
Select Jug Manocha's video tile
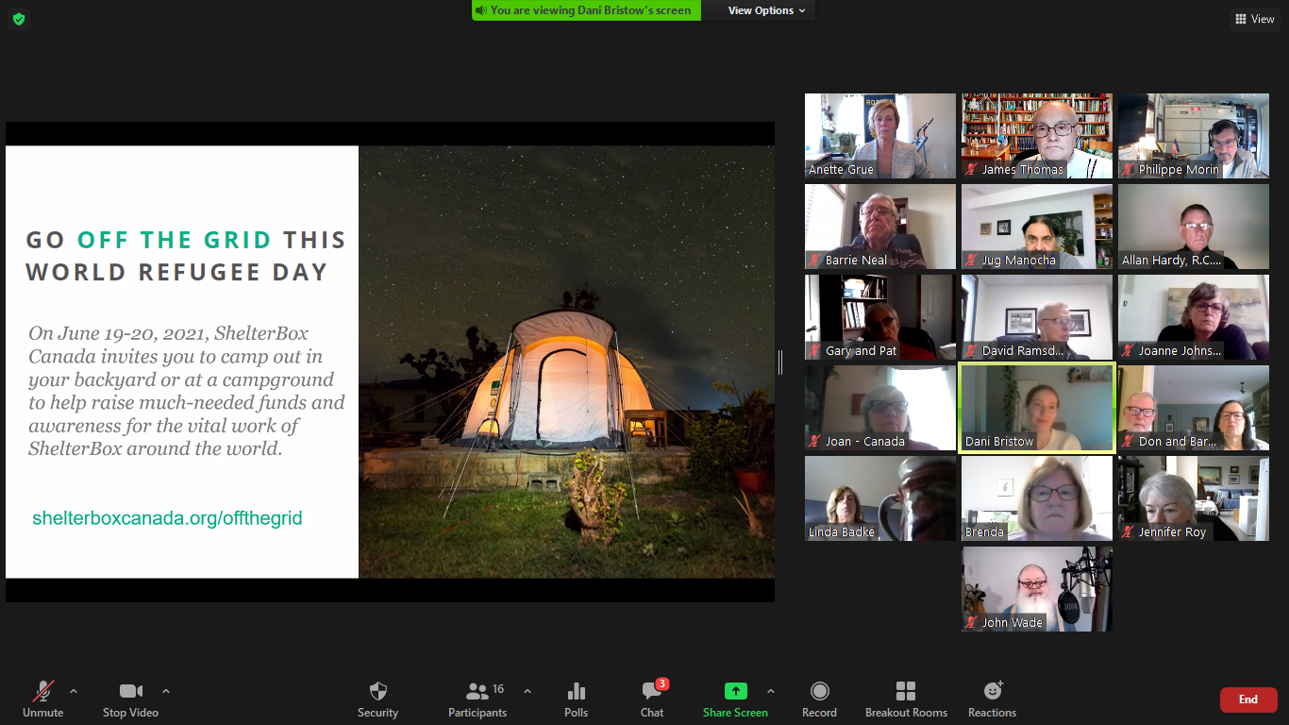click(1037, 227)
